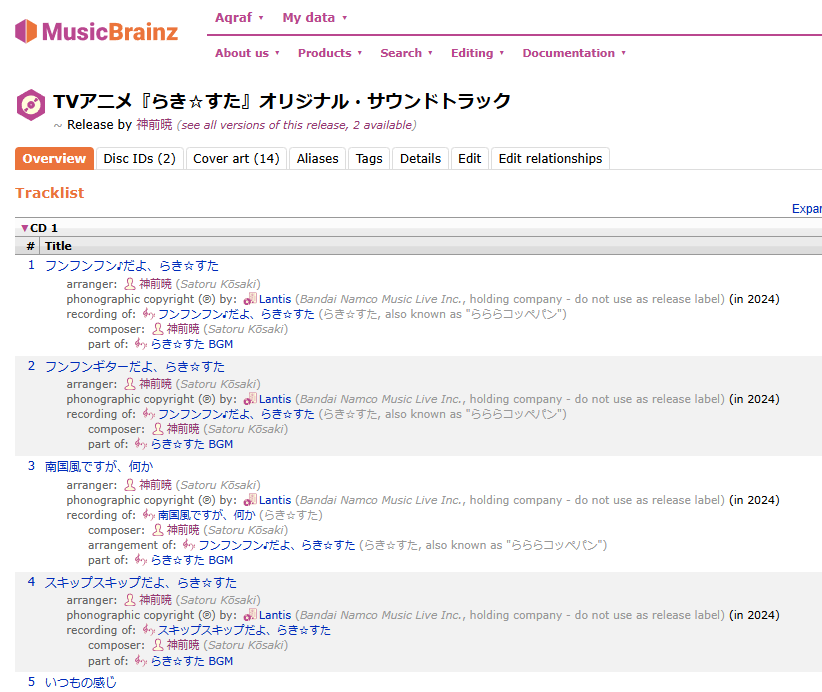This screenshot has height=692, width=822.
Task: Collapse the CD 1 medium tracklist
Action: point(25,228)
